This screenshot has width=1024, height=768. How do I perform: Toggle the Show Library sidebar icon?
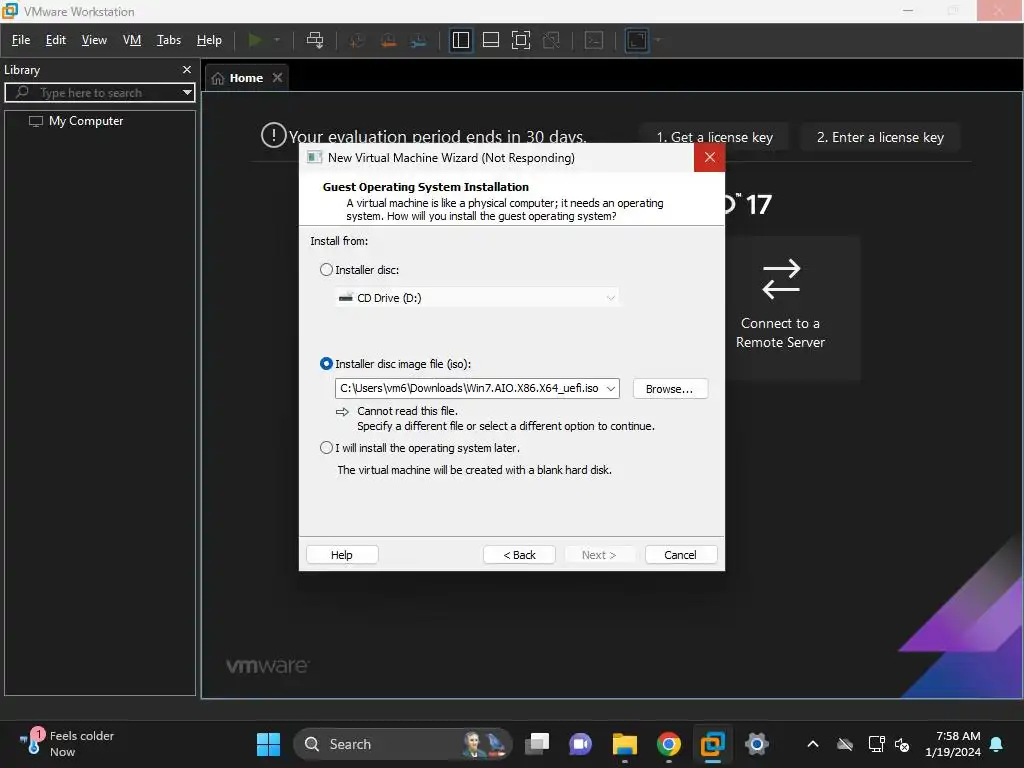coord(461,40)
